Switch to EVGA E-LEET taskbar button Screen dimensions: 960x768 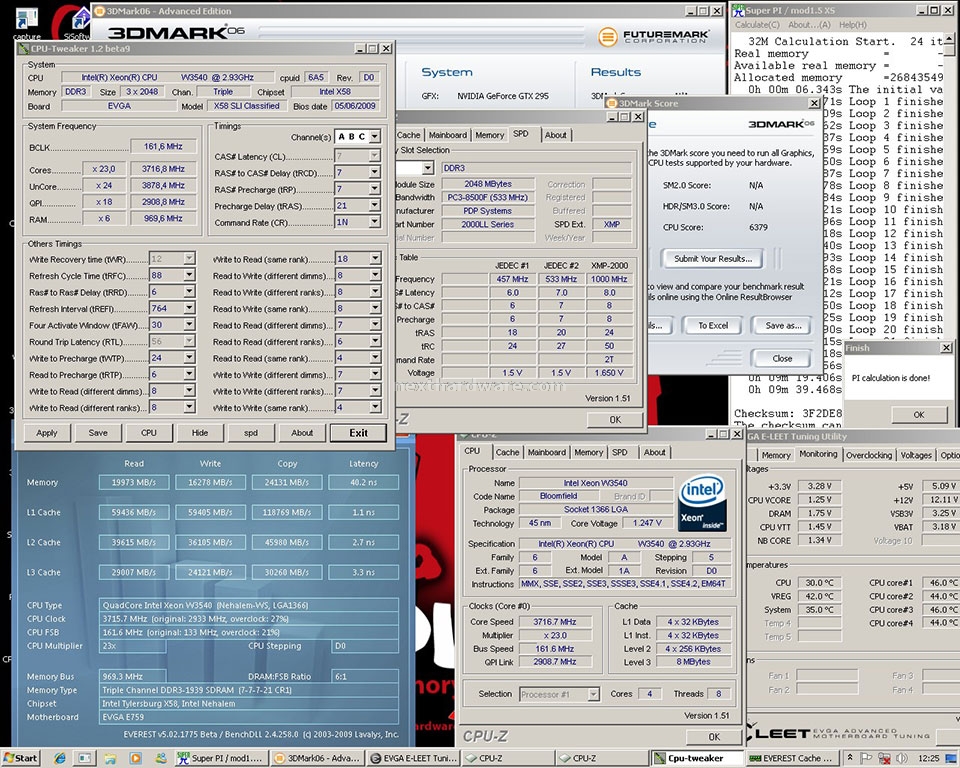click(x=414, y=758)
